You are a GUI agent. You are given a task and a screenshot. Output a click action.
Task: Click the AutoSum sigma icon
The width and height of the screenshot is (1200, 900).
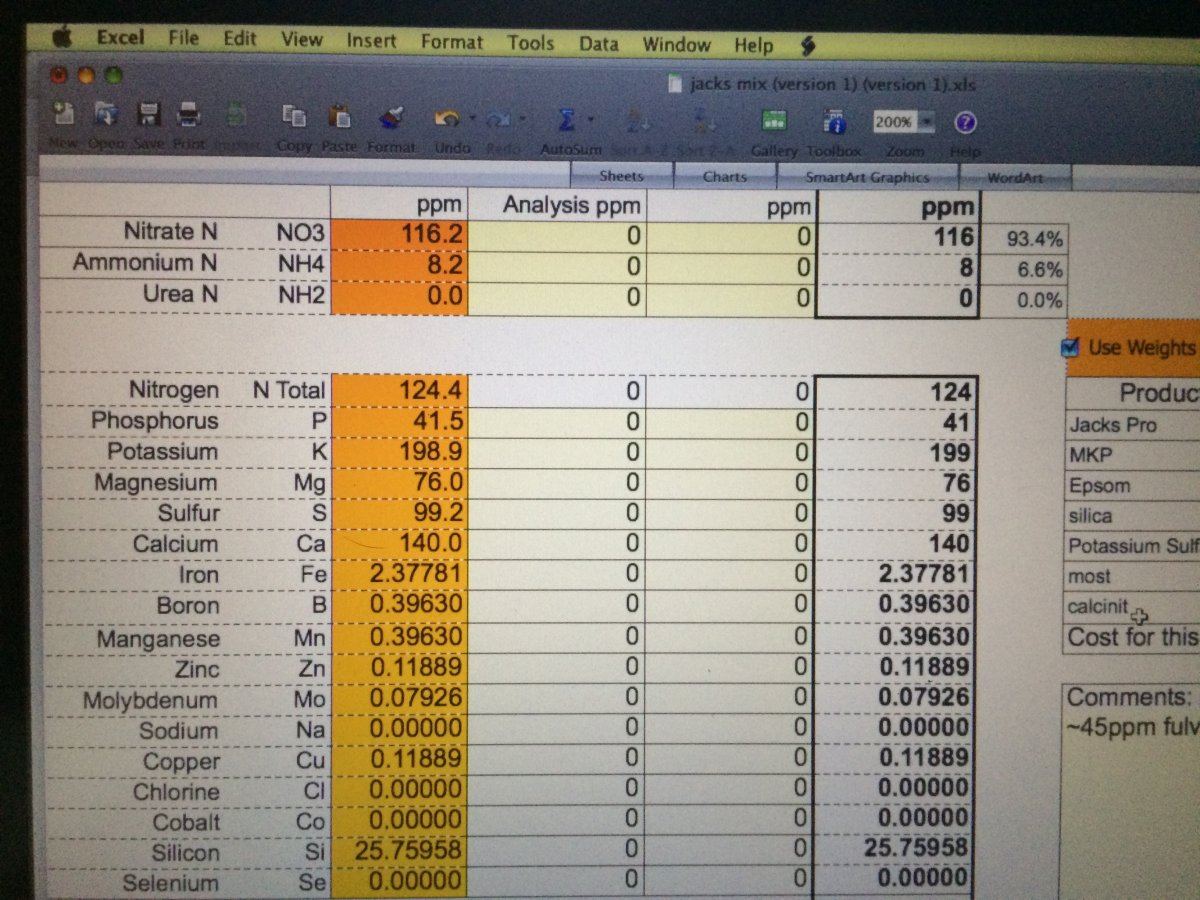coord(565,120)
